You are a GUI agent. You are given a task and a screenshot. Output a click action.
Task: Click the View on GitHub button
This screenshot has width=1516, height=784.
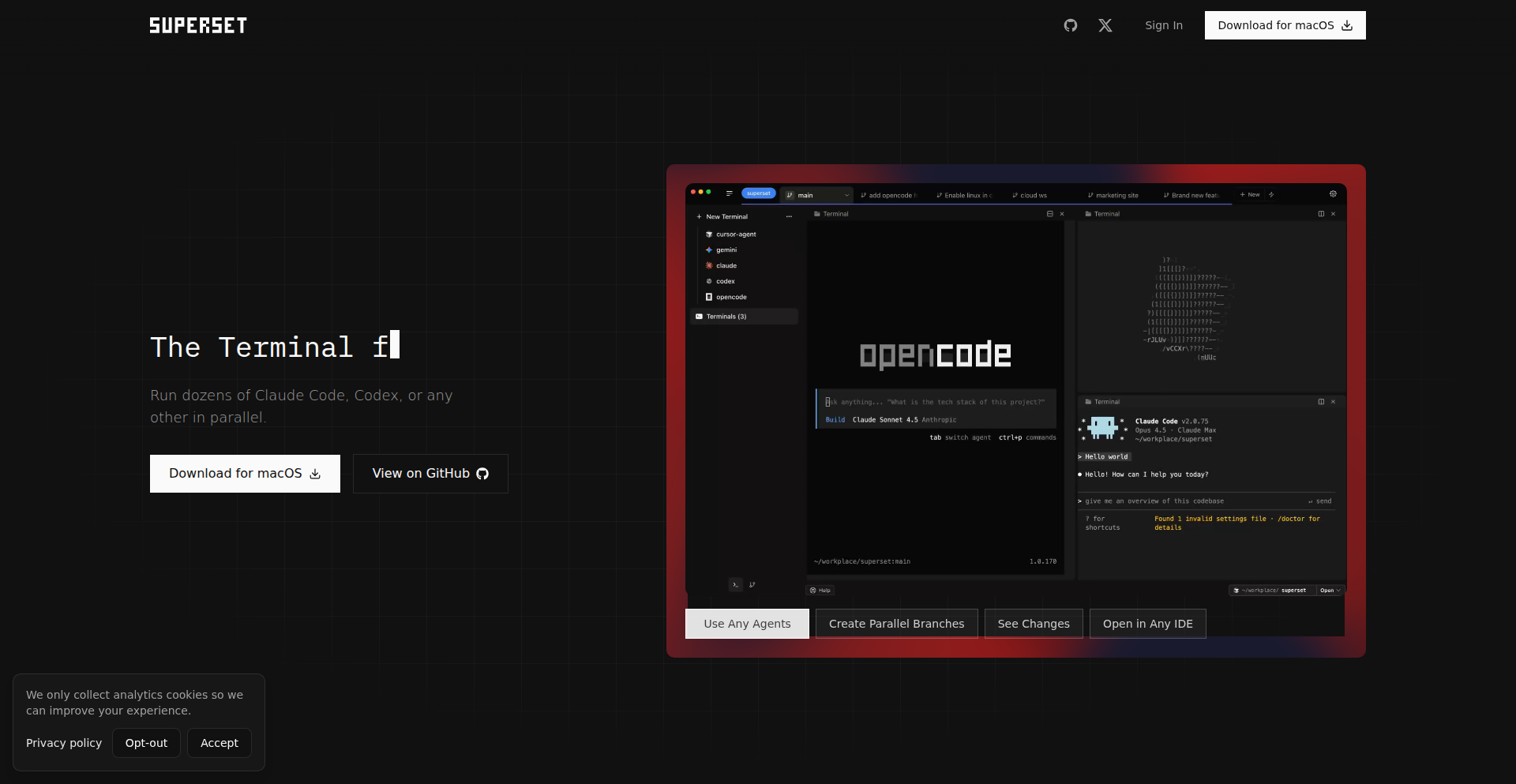(430, 474)
